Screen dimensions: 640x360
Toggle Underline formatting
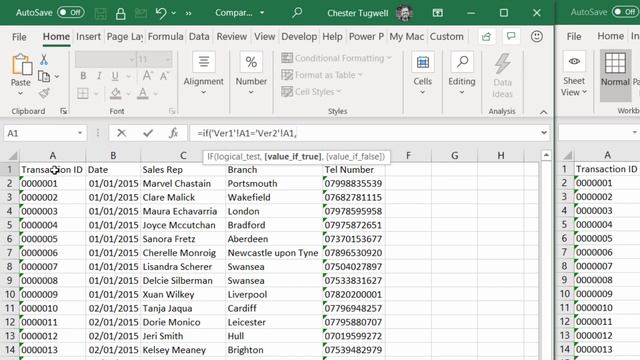coord(115,76)
